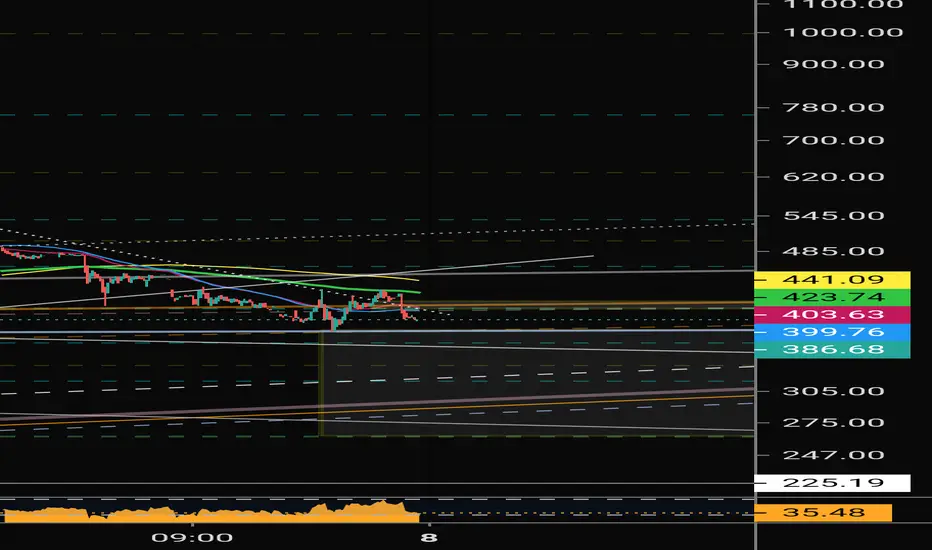Click the 275.00 price axis tick
This screenshot has width=932, height=550.
point(833,423)
